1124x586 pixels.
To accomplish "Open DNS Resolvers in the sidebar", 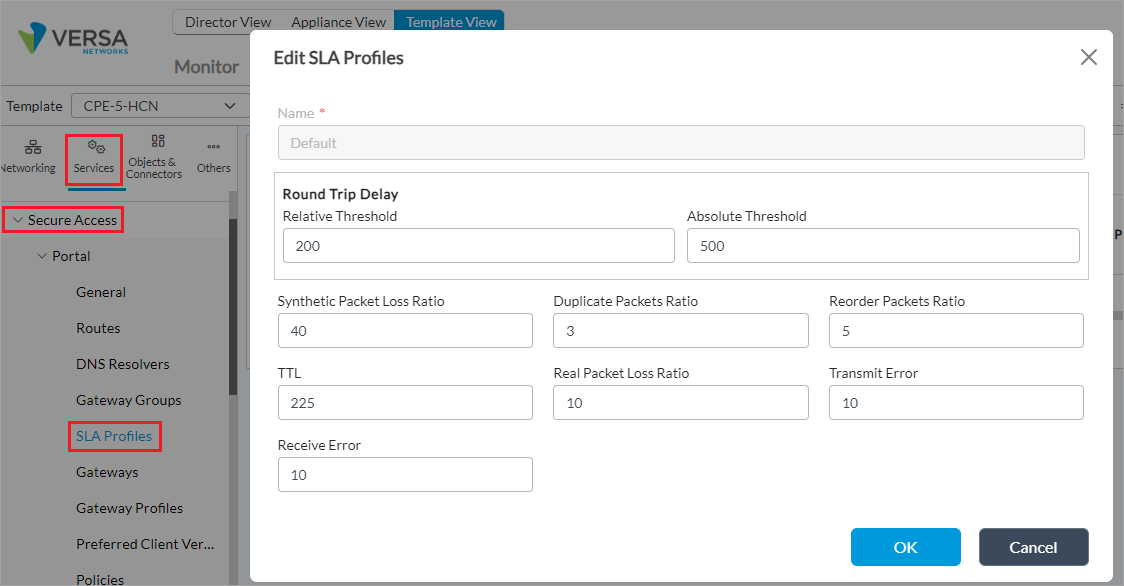I will (123, 364).
